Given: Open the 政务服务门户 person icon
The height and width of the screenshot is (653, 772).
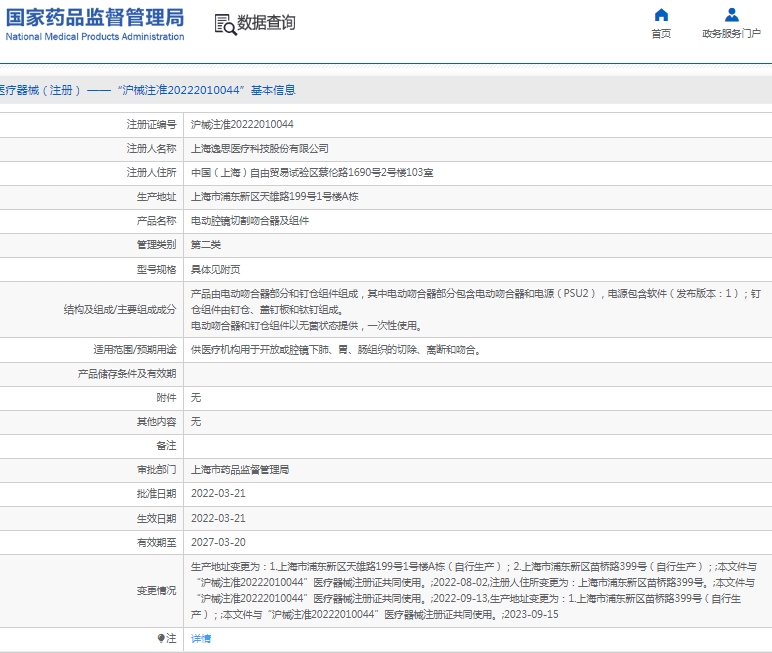Looking at the screenshot, I should coord(732,15).
